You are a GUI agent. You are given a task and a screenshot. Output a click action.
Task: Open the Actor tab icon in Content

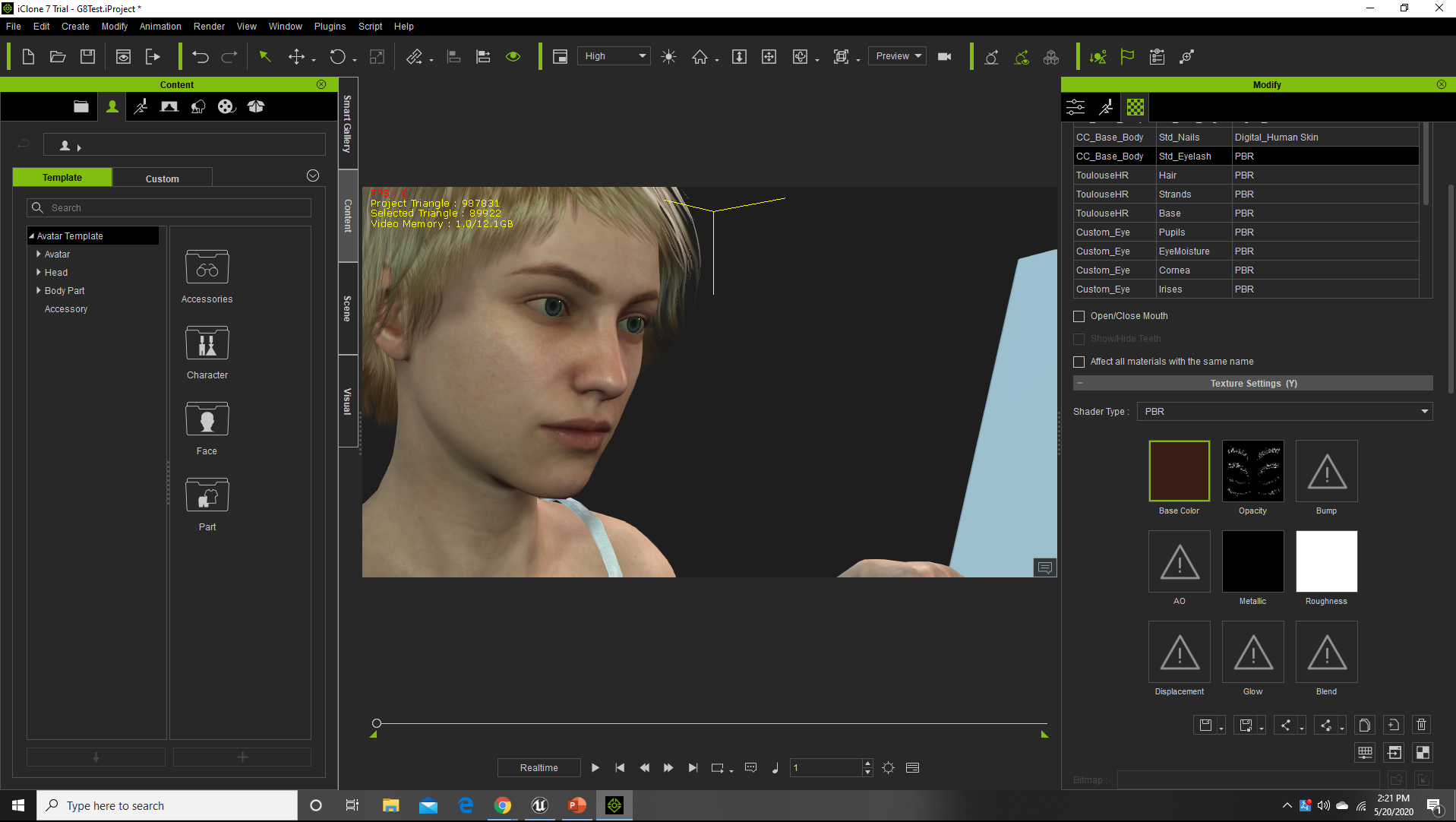[x=112, y=106]
